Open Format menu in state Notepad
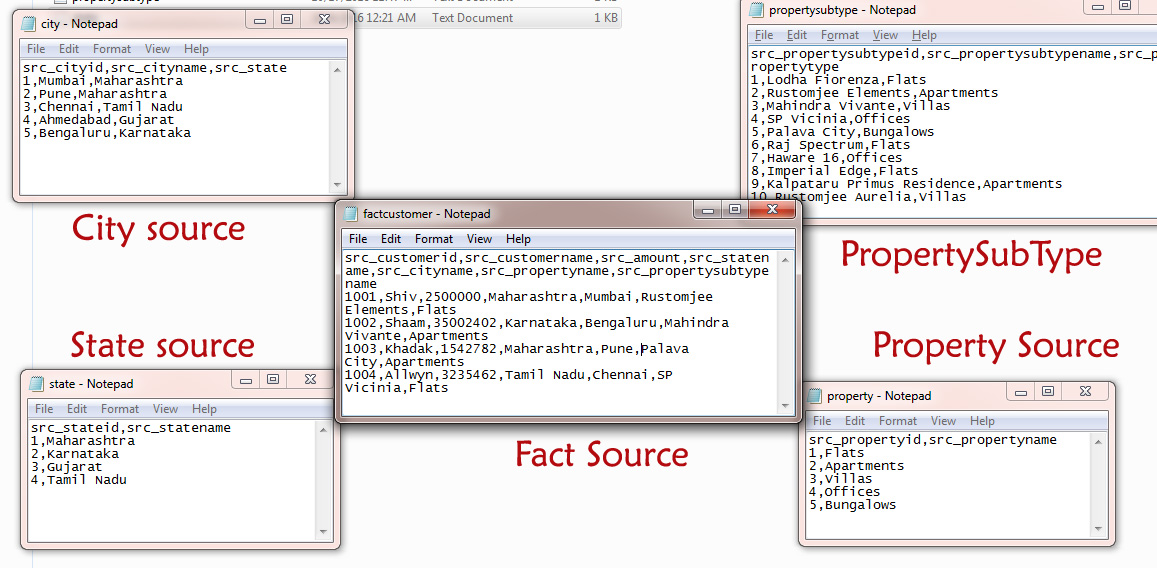The width and height of the screenshot is (1157, 568). tap(120, 409)
